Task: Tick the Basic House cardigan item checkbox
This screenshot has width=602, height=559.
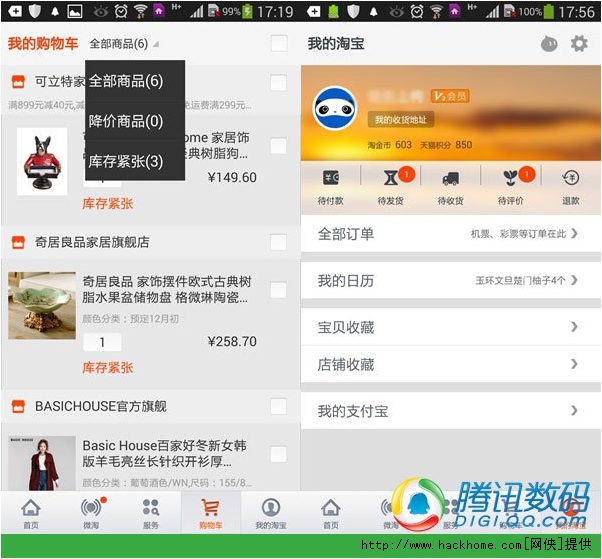Action: [x=279, y=454]
